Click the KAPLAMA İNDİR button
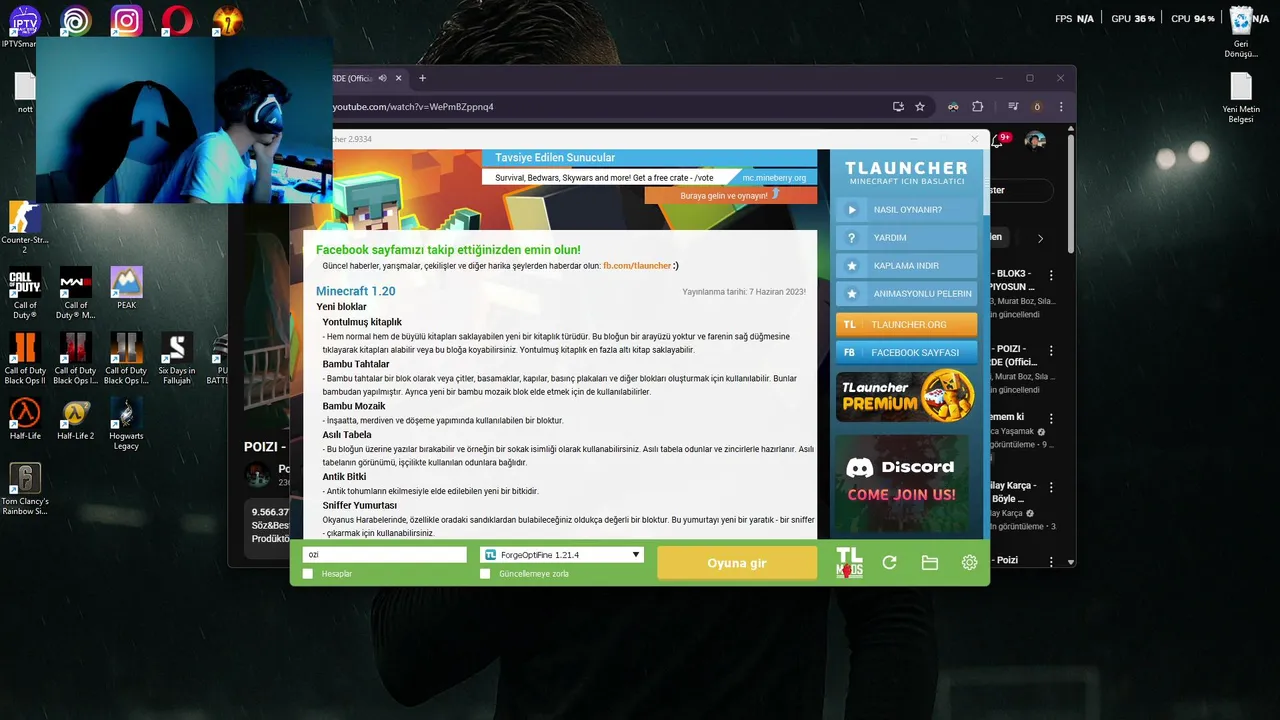This screenshot has height=720, width=1280. click(906, 266)
